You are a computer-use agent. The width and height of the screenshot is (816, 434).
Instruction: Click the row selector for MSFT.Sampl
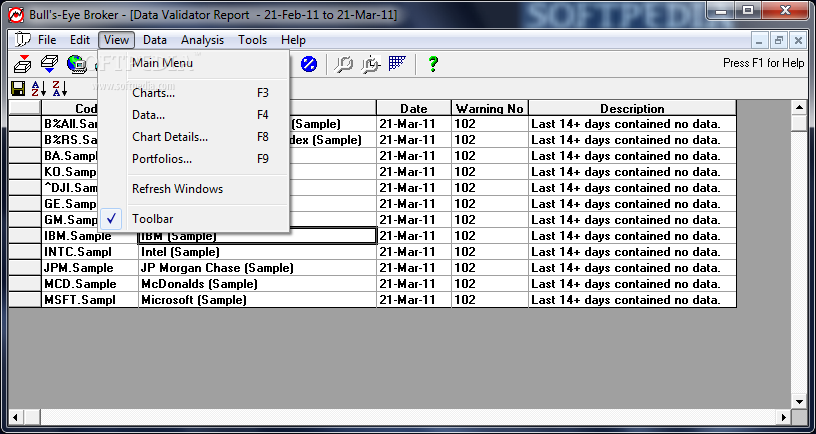(x=25, y=300)
